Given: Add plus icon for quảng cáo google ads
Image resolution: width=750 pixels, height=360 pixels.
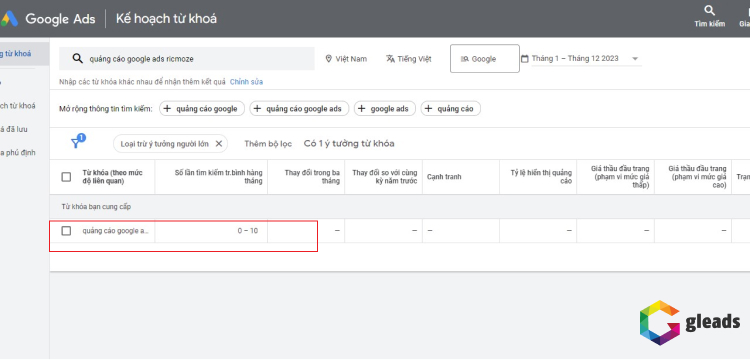Looking at the screenshot, I should pyautogui.click(x=257, y=109).
